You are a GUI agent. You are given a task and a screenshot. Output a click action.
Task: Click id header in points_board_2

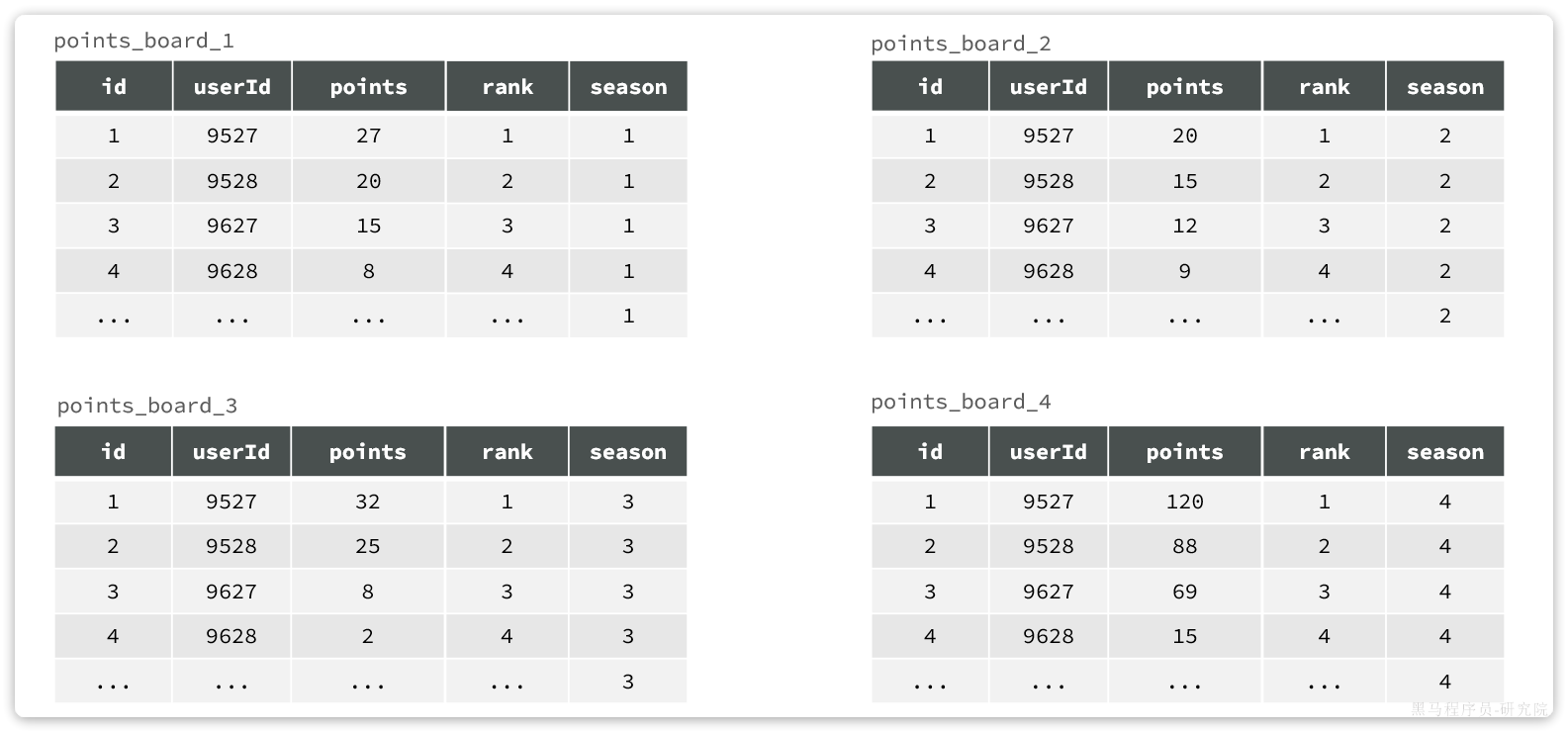point(930,86)
